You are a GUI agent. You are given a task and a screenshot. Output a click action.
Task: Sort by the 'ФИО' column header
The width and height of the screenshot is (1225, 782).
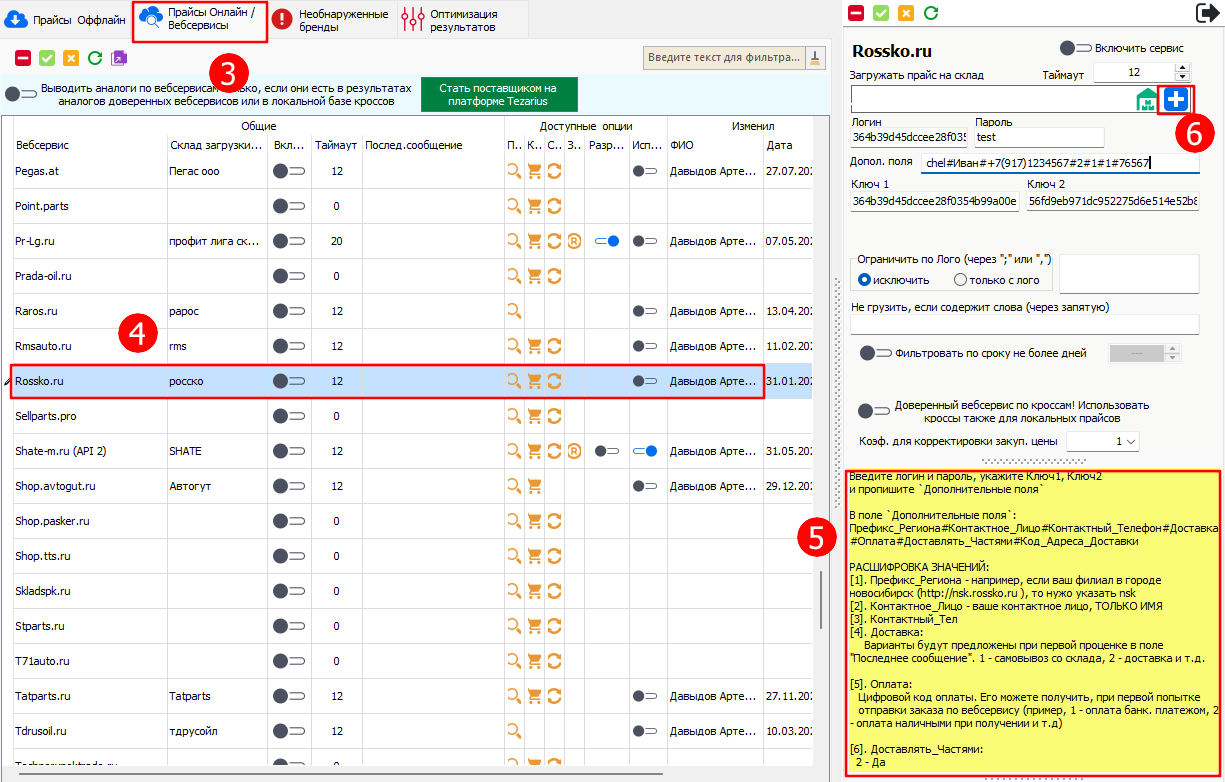[681, 146]
